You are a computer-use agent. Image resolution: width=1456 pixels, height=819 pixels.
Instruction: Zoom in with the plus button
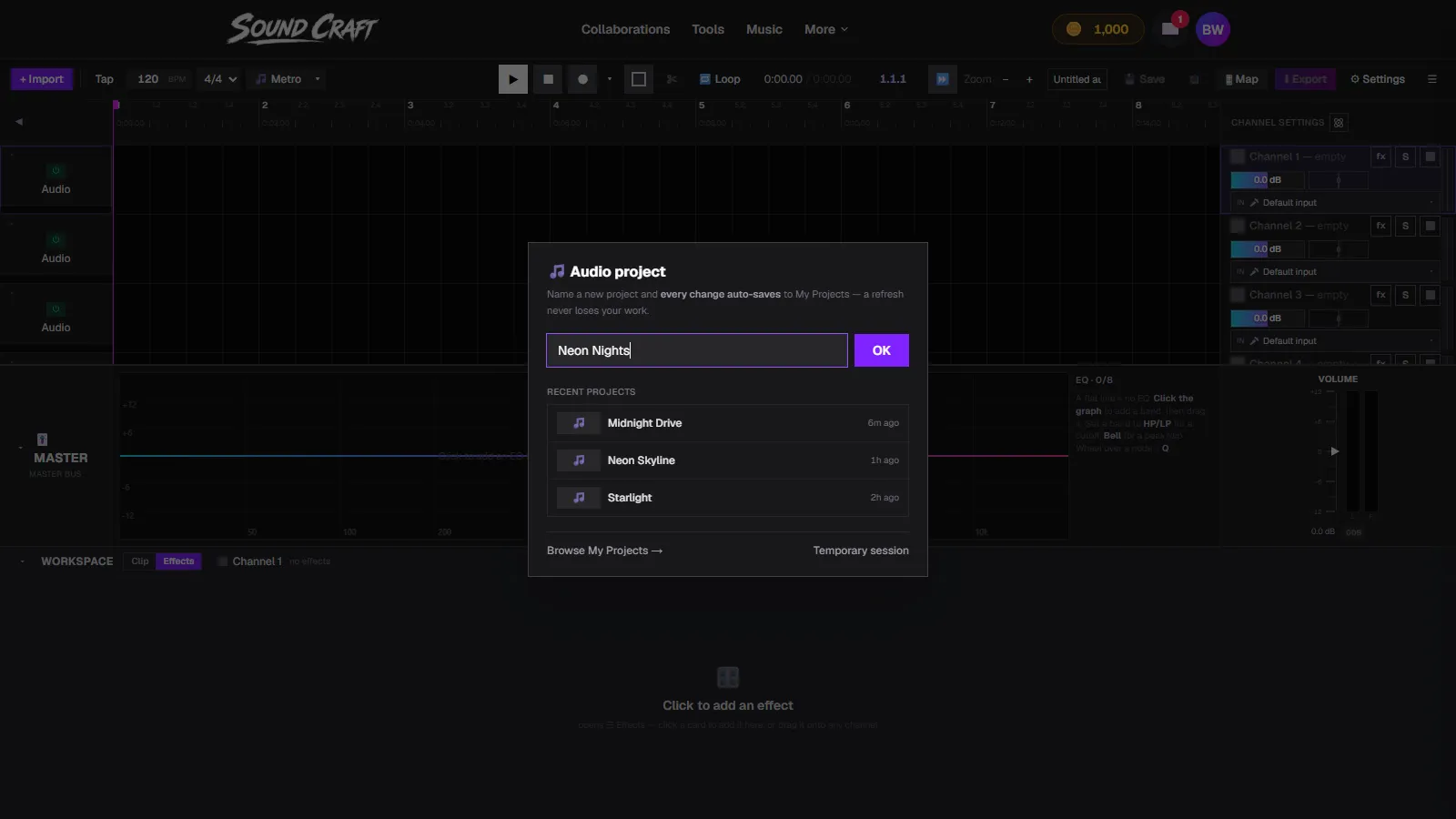[x=1029, y=79]
